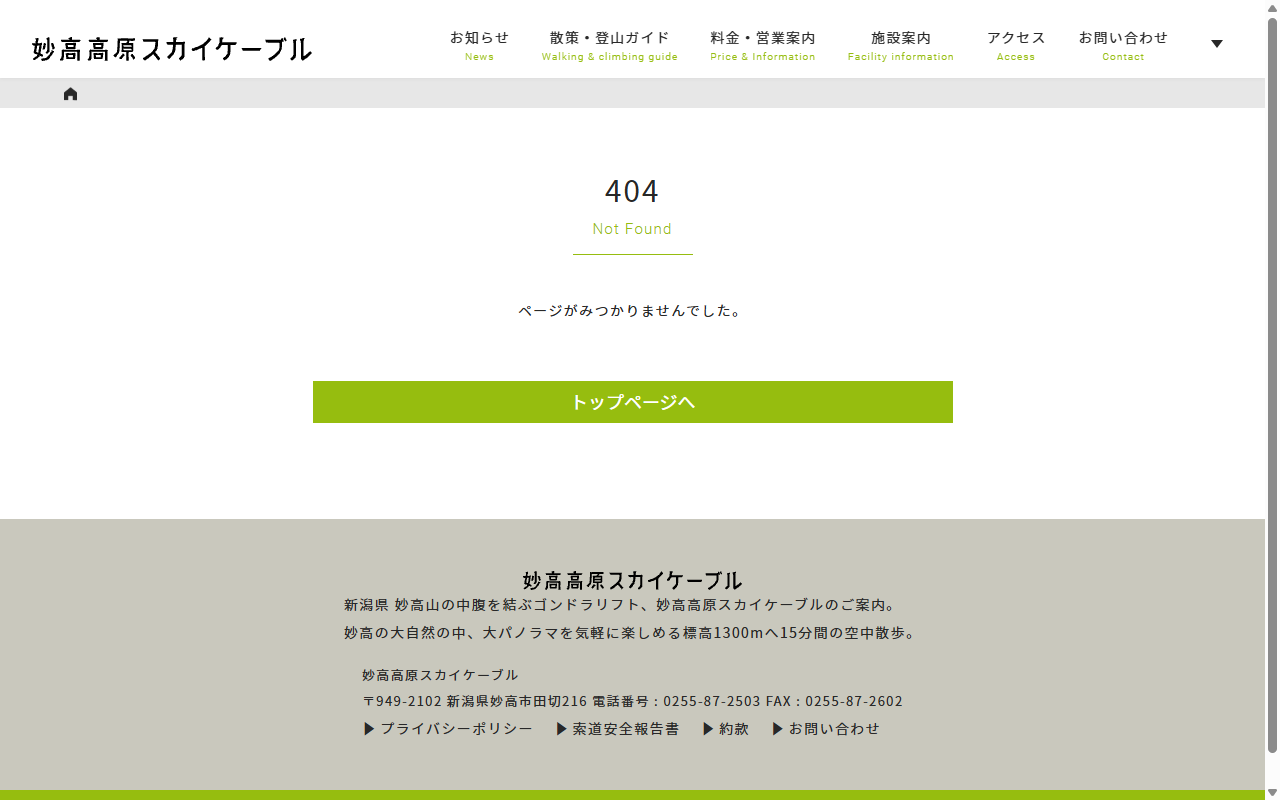This screenshot has width=1280, height=800.
Task: Click the scrollbar up arrow
Action: [x=1272, y=8]
